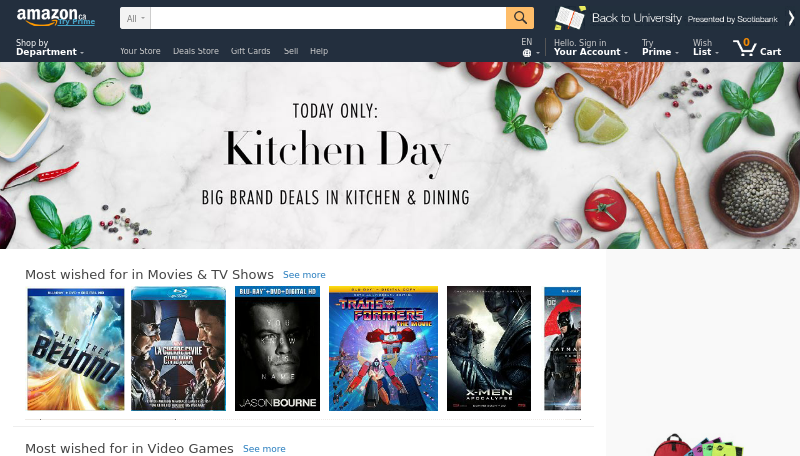This screenshot has height=456, width=800.
Task: Open the Gift Cards menu item
Action: tap(250, 51)
